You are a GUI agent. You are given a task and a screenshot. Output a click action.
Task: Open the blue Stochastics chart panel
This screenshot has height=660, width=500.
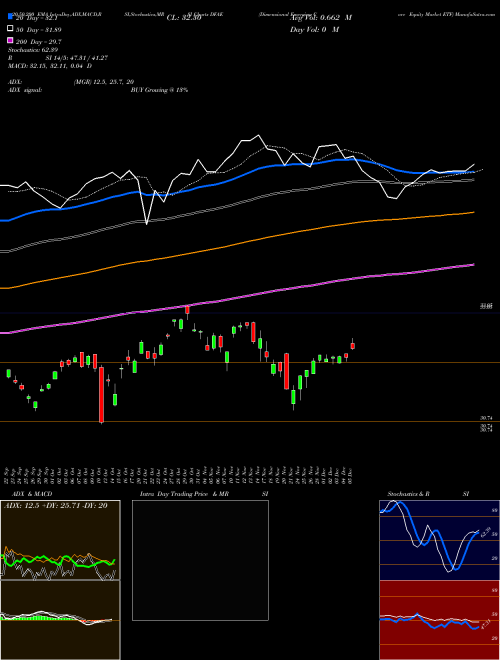click(x=439, y=540)
